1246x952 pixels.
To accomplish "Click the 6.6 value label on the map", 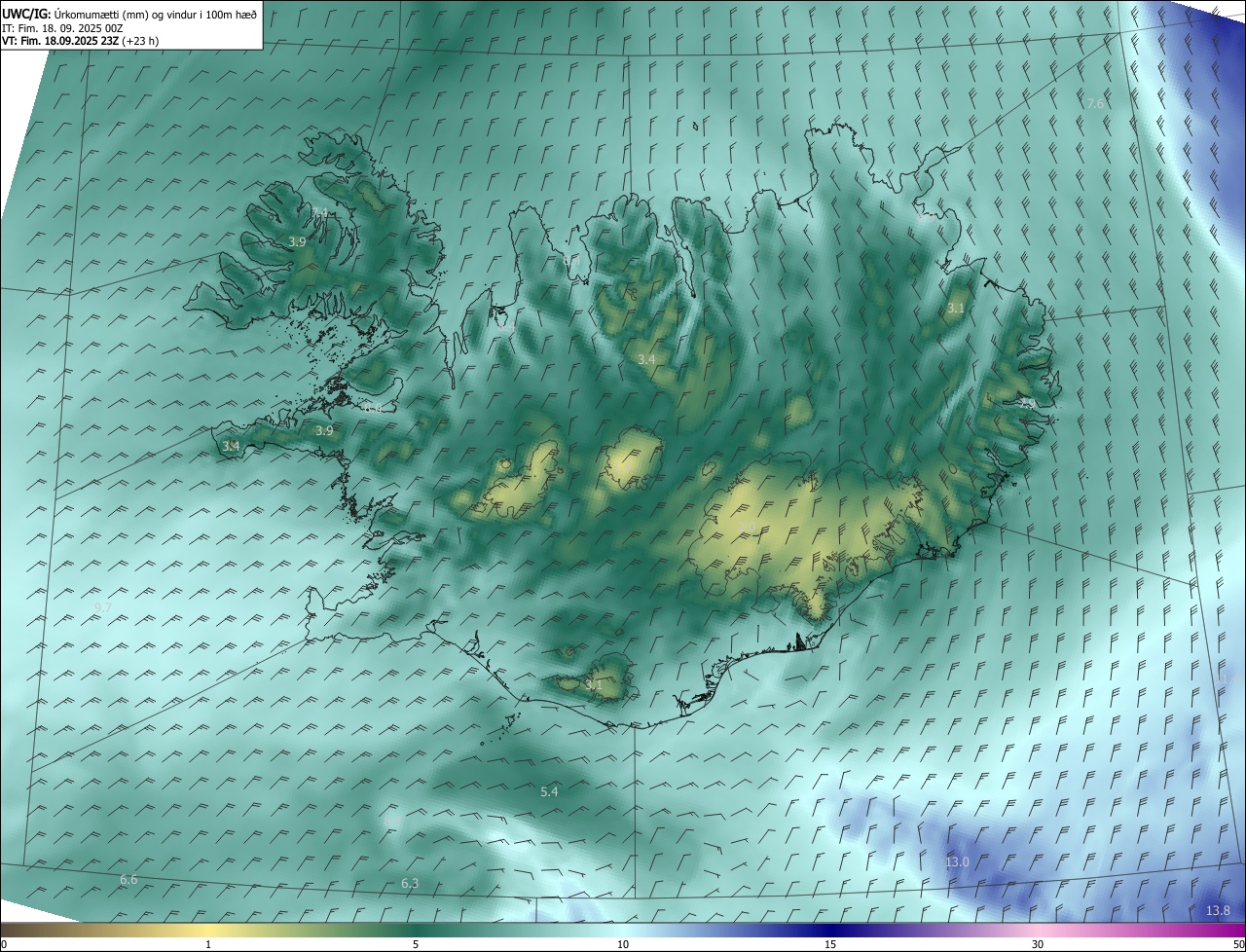I will pyautogui.click(x=128, y=880).
